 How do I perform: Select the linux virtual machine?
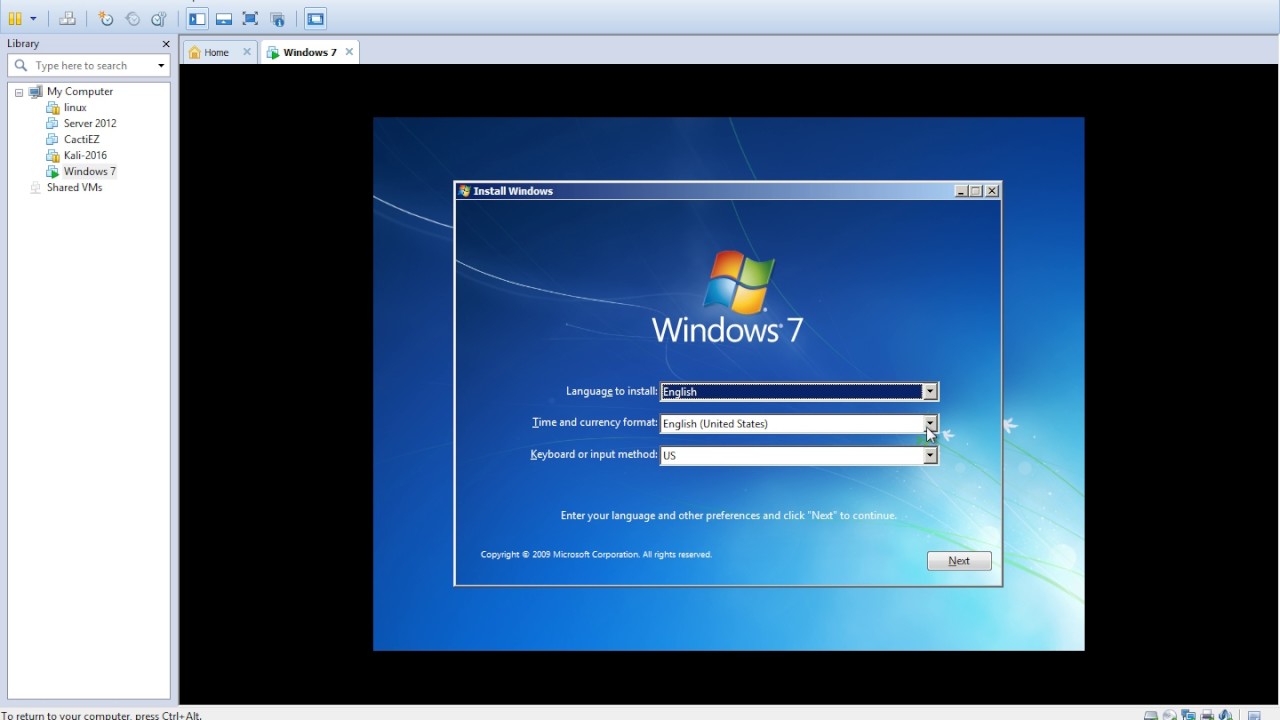(x=75, y=107)
